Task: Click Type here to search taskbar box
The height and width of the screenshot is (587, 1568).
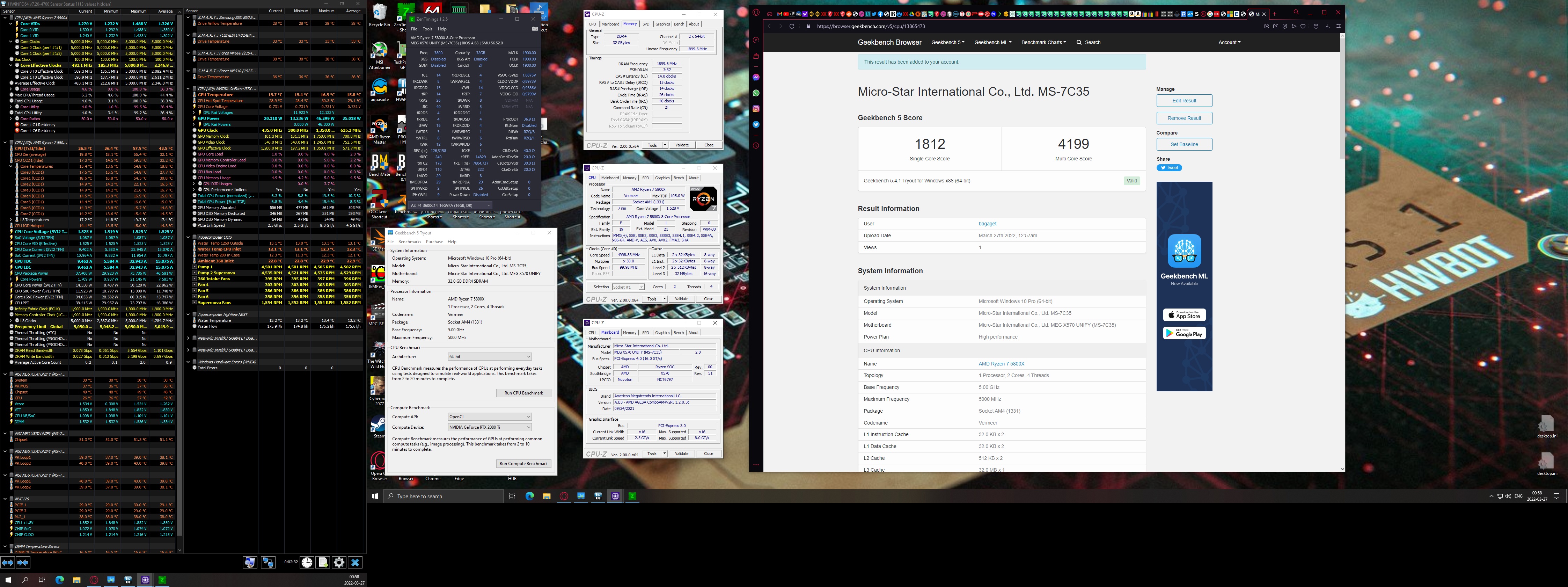Action: [442, 496]
